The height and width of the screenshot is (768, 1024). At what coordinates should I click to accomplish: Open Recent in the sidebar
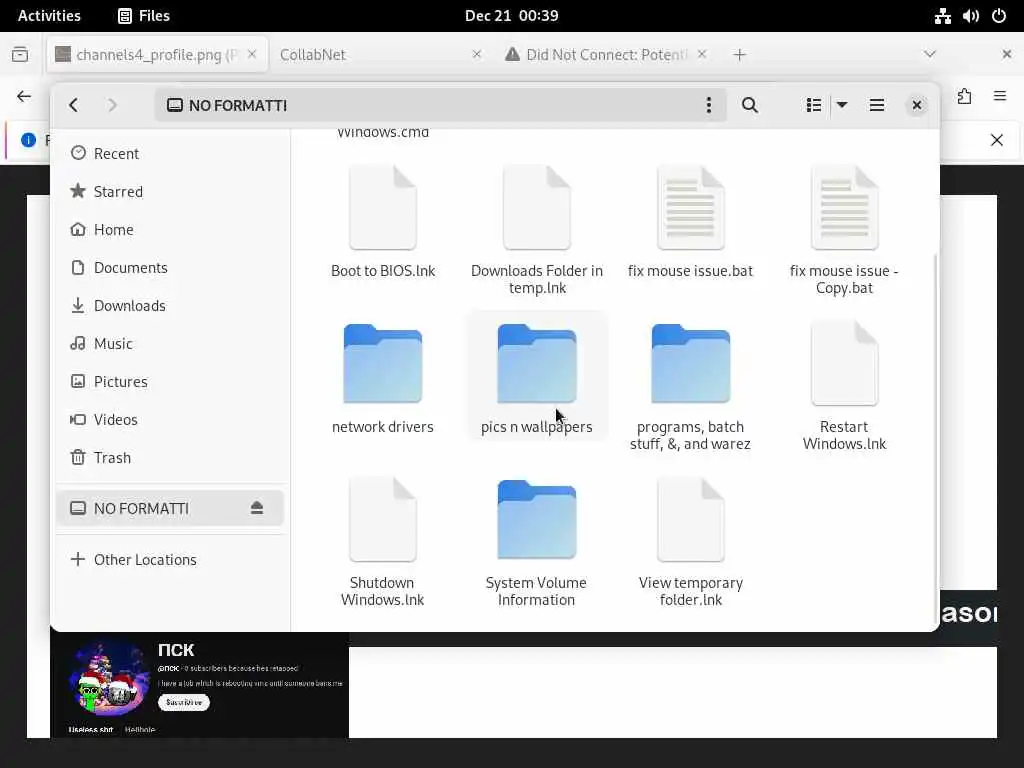[170, 153]
